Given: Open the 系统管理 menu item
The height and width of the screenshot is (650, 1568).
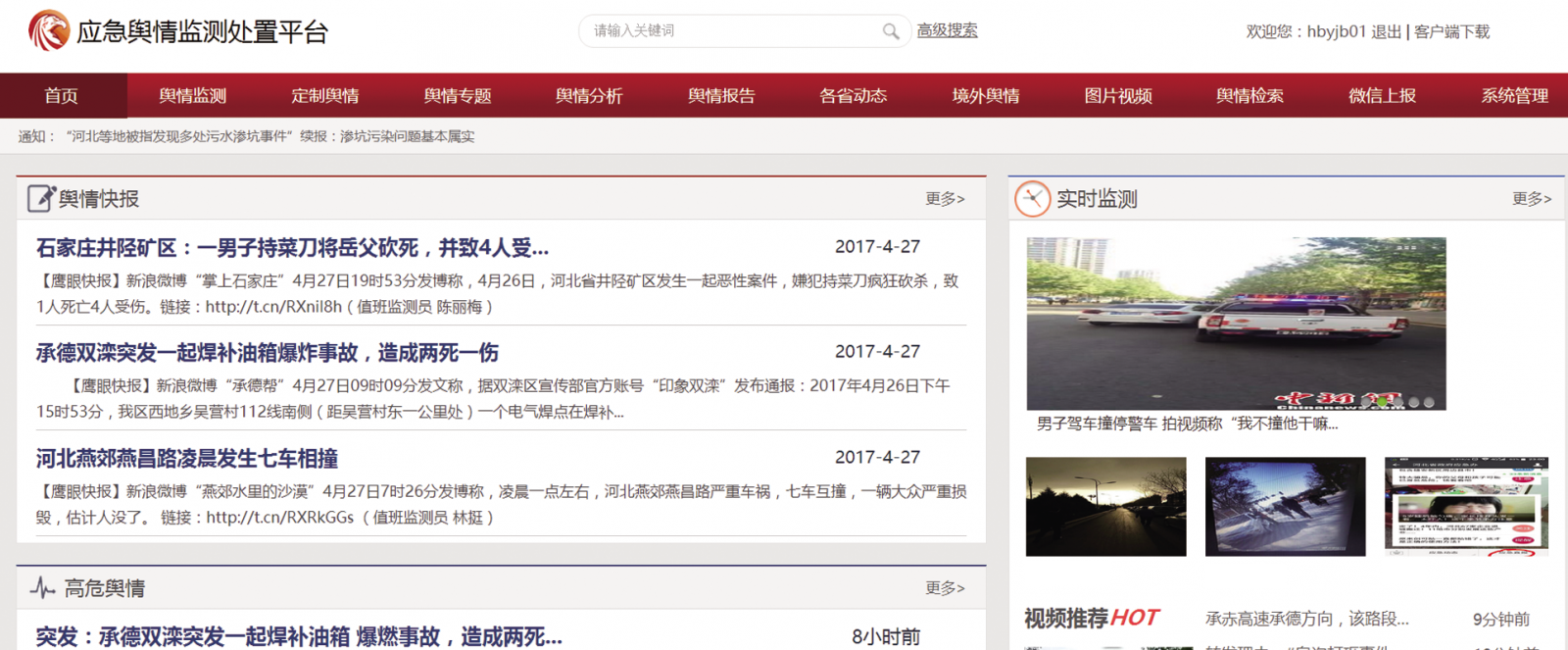Looking at the screenshot, I should 1514,96.
